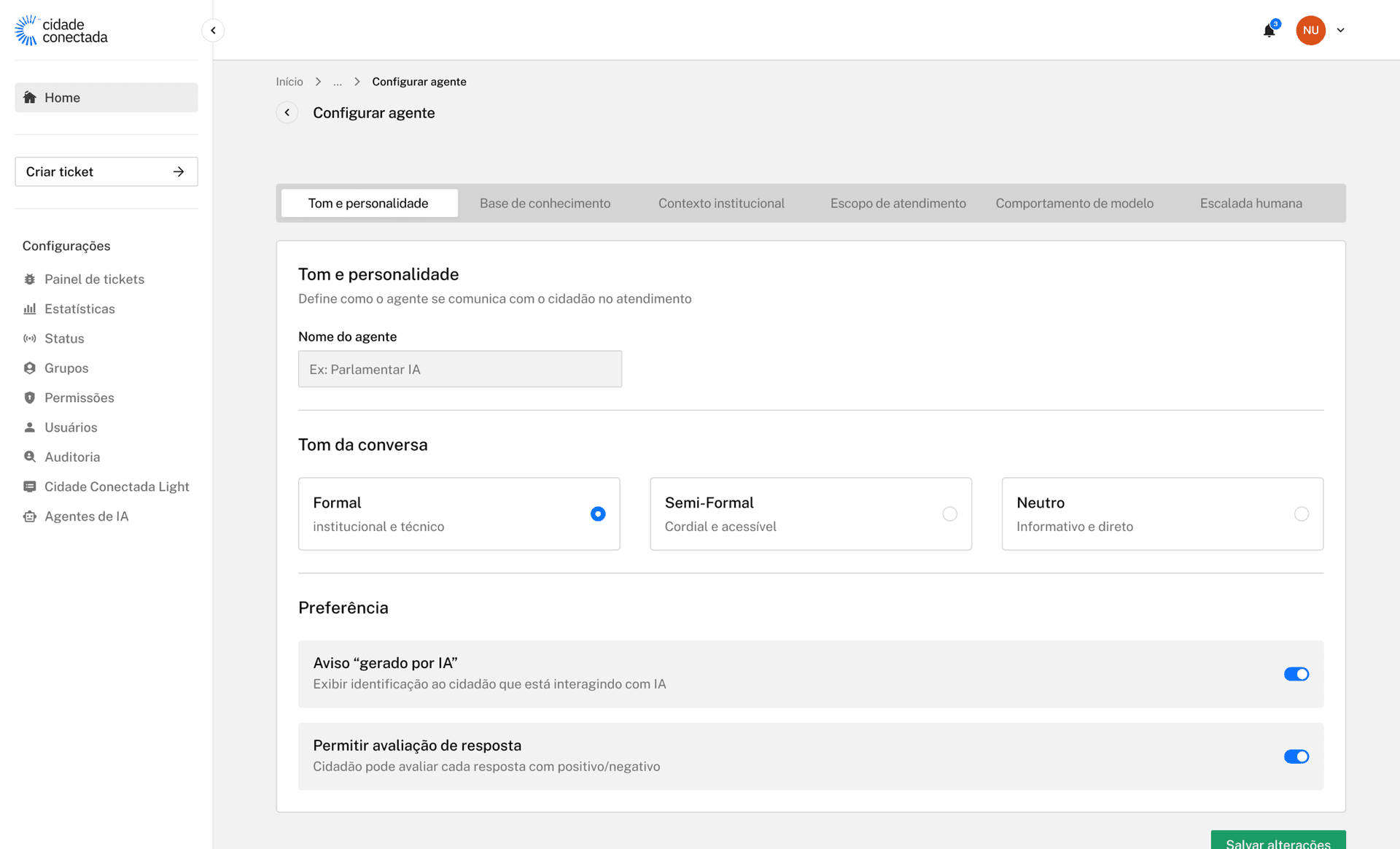Click the Usuários person icon

tap(30, 427)
